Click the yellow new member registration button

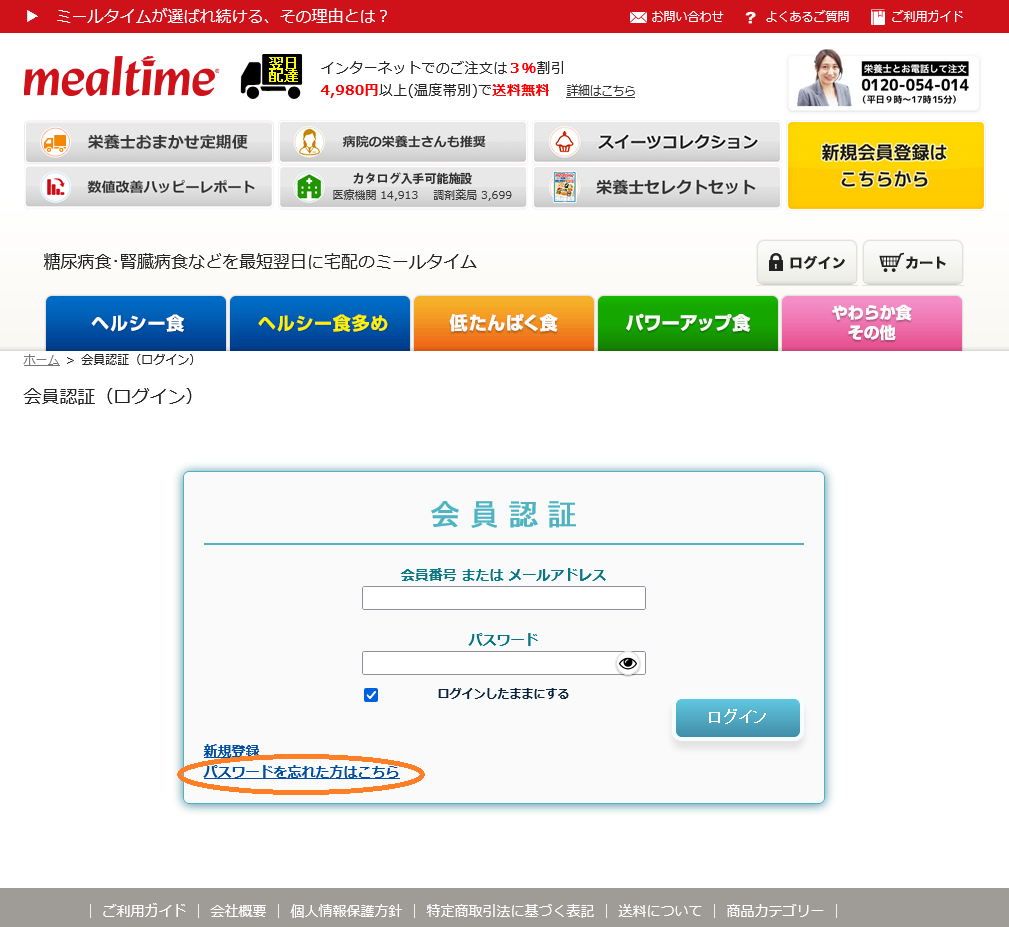885,166
